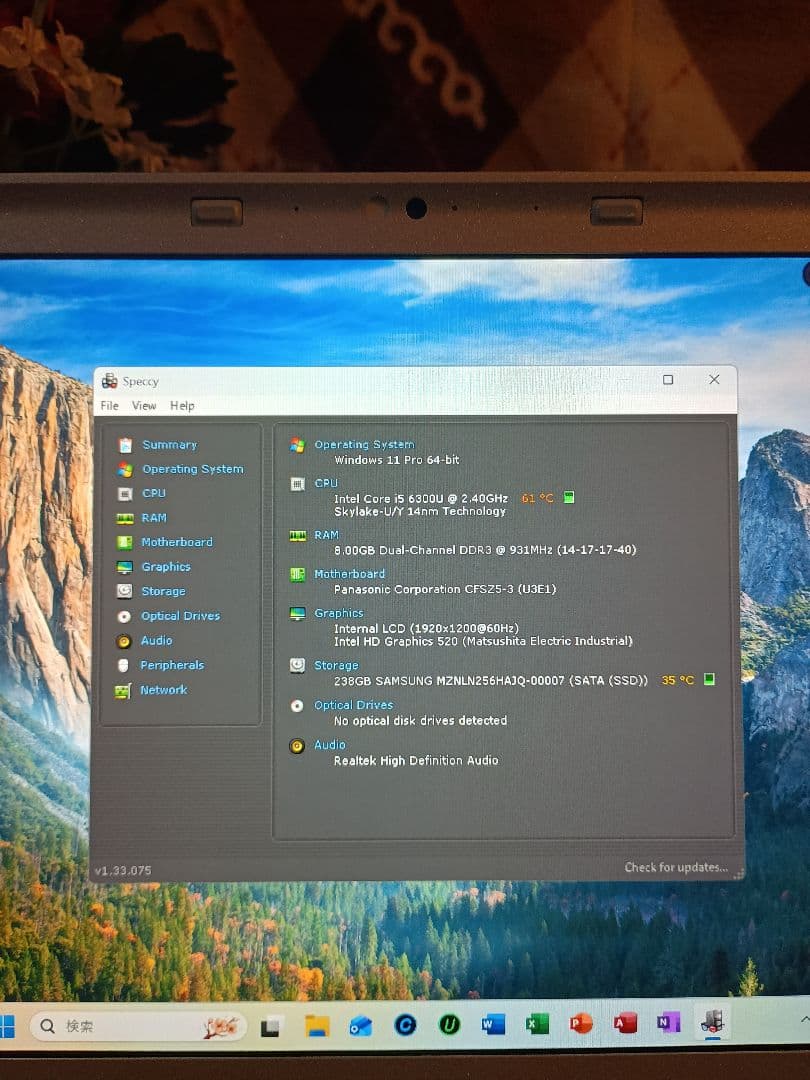This screenshot has width=810, height=1080.
Task: Maximize the Speccy window
Action: click(668, 380)
